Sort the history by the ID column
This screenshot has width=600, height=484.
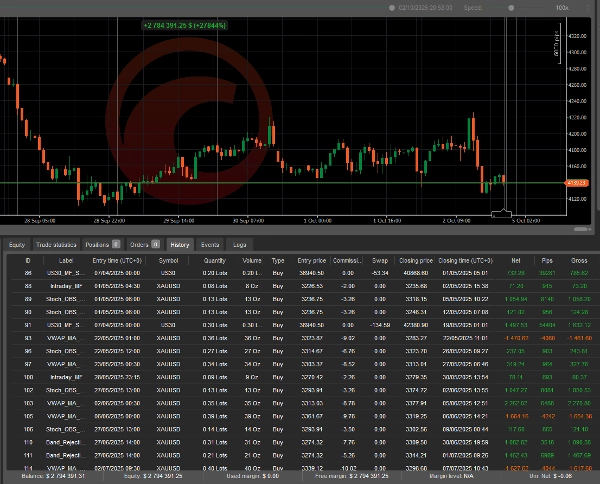pos(28,261)
